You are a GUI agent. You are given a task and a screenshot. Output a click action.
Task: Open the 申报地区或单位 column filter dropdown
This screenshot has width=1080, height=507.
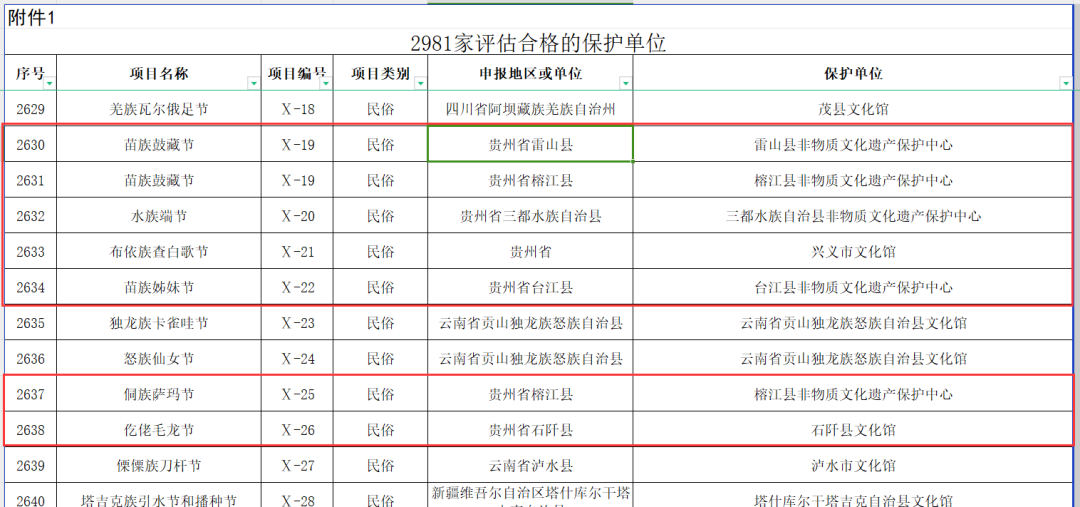tap(625, 83)
